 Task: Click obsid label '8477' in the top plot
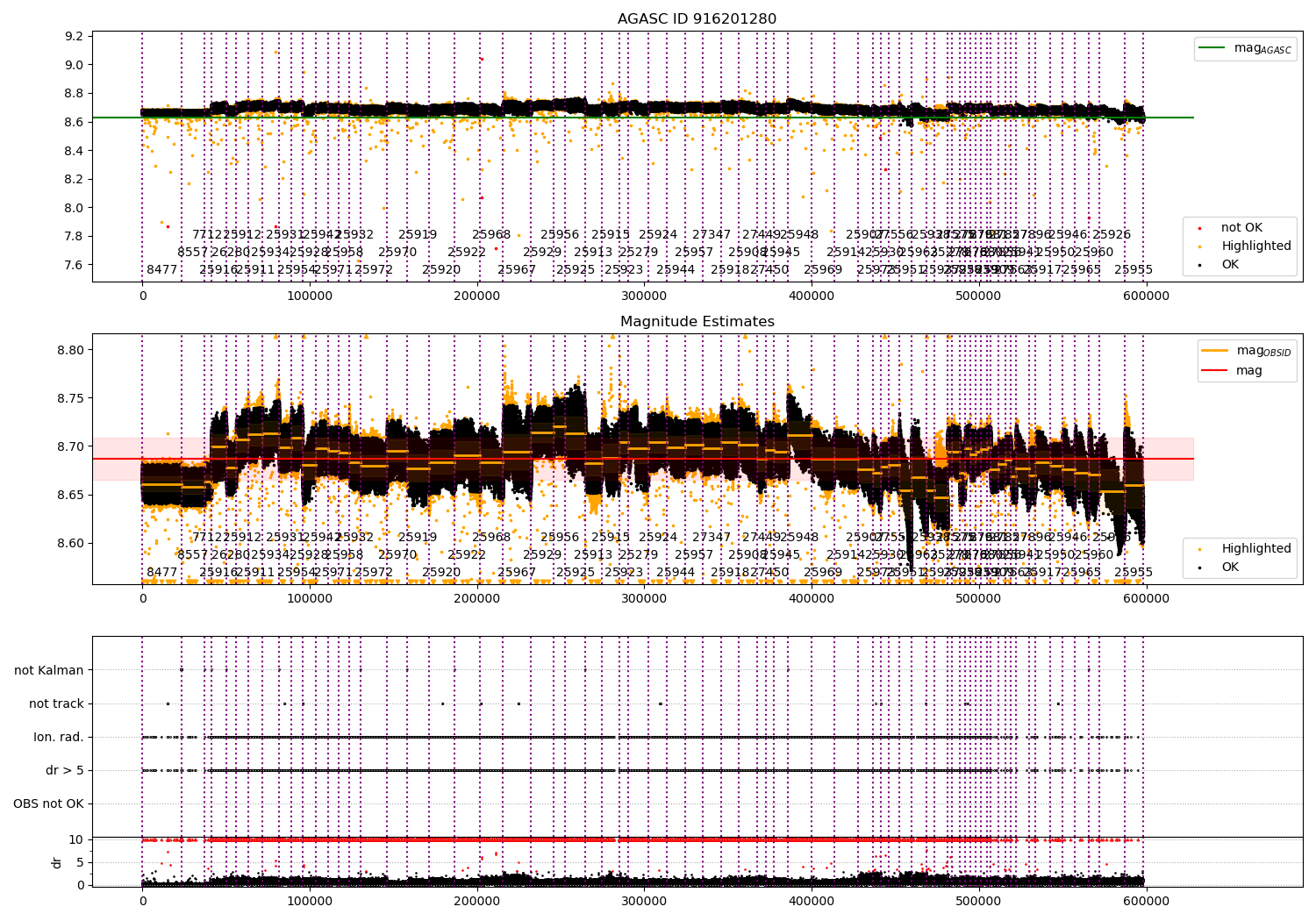[162, 269]
